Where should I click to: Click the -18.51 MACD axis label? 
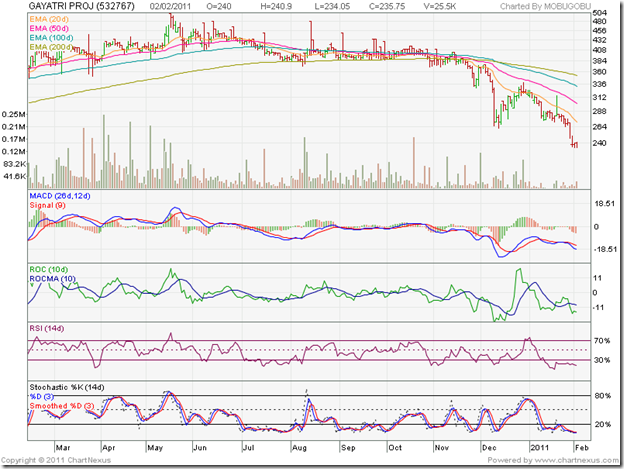[605, 249]
